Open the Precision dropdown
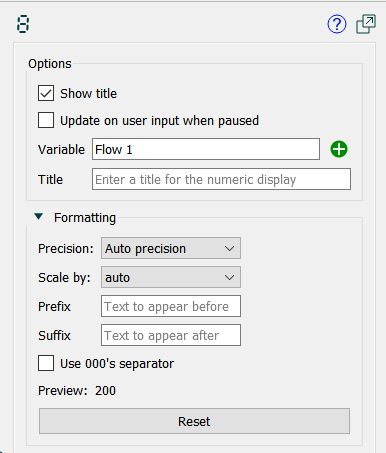Viewport: 386px width, 453px height. pos(171,248)
